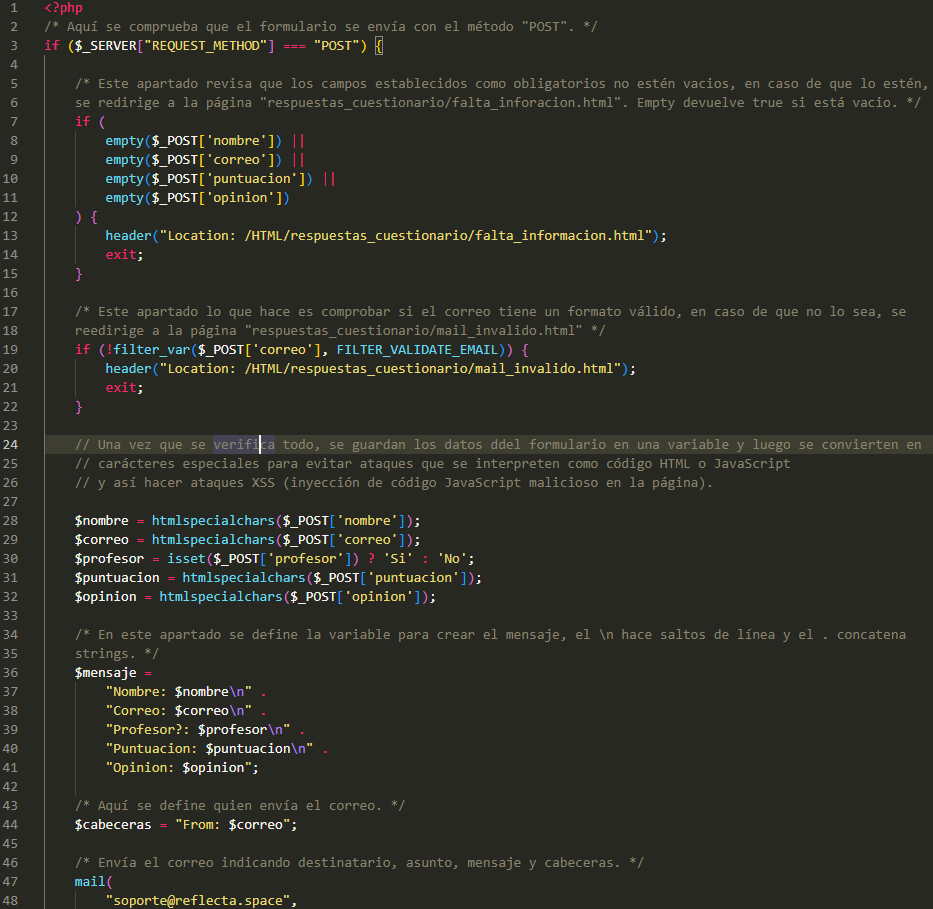This screenshot has width=933, height=909.
Task: Click line number 47 in the gutter
Action: (x=10, y=882)
